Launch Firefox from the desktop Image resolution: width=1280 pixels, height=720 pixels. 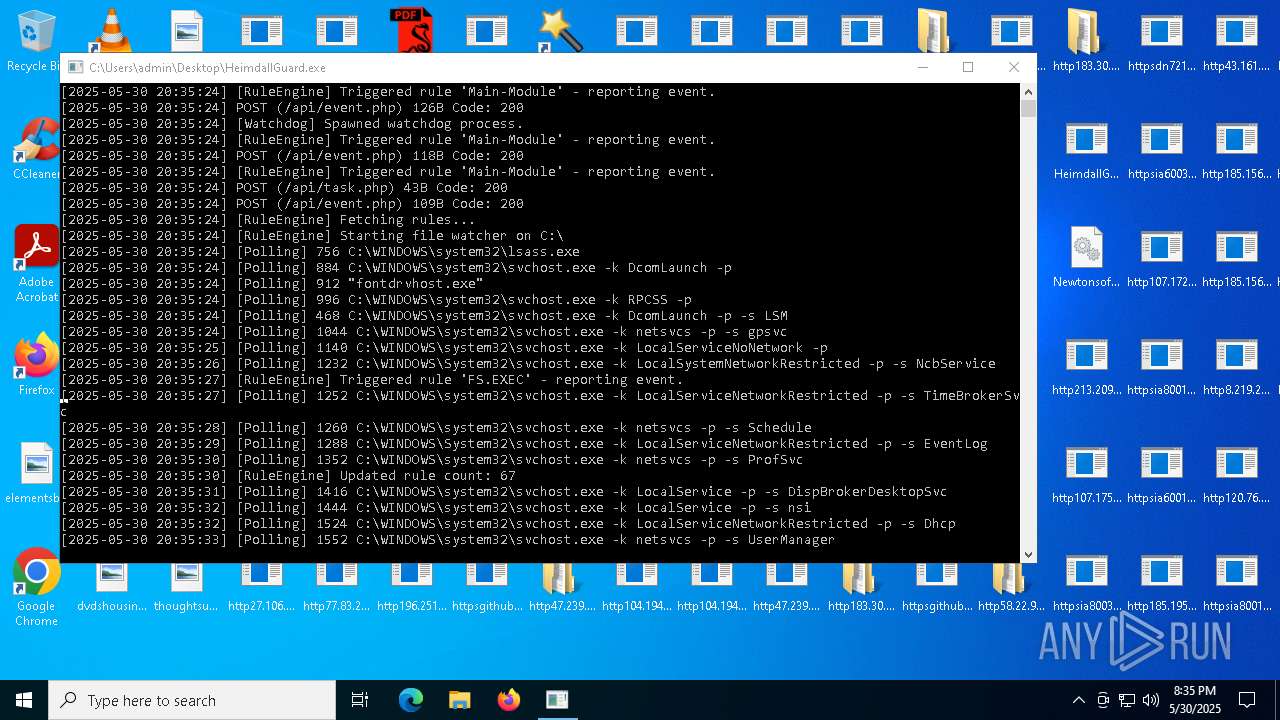37,364
